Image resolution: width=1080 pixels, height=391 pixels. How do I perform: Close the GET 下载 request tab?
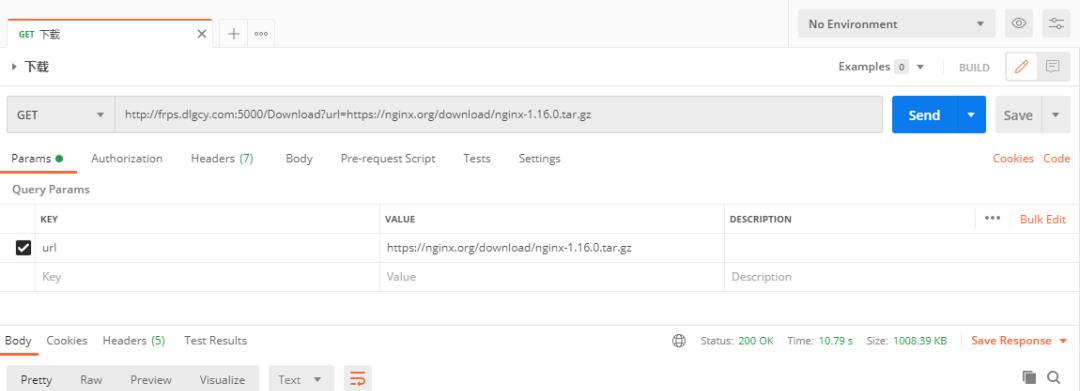tap(201, 34)
